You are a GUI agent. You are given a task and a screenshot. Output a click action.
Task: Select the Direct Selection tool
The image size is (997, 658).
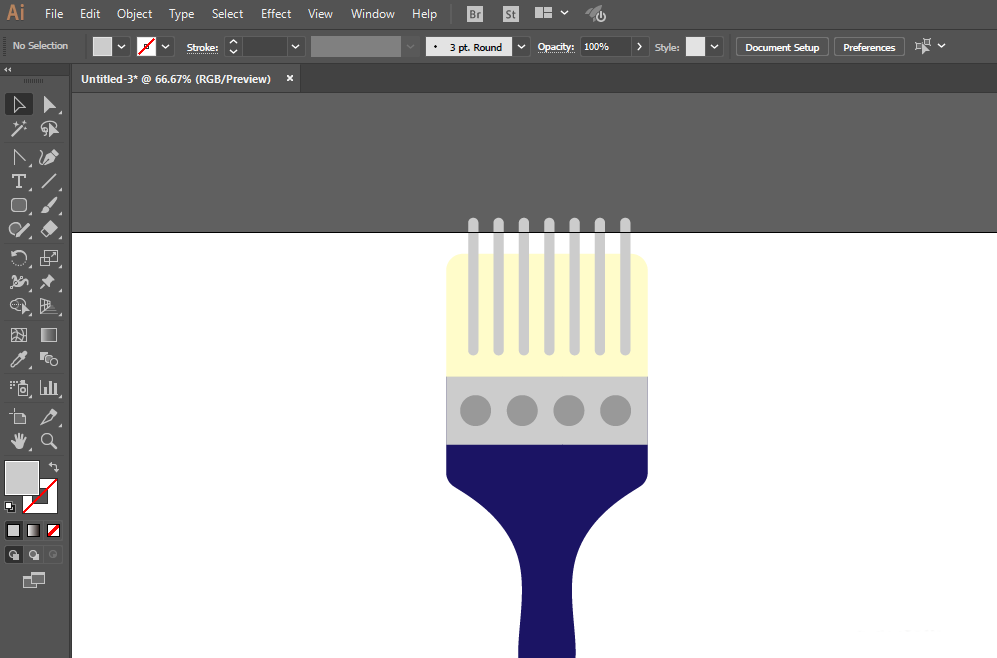tap(49, 104)
